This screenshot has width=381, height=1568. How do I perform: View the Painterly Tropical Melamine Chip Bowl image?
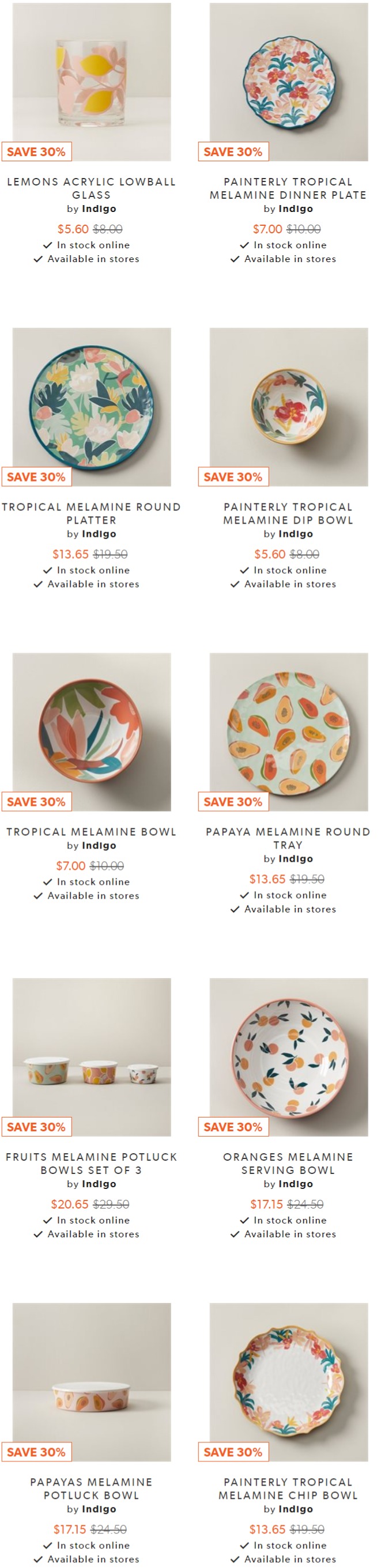point(289,1383)
